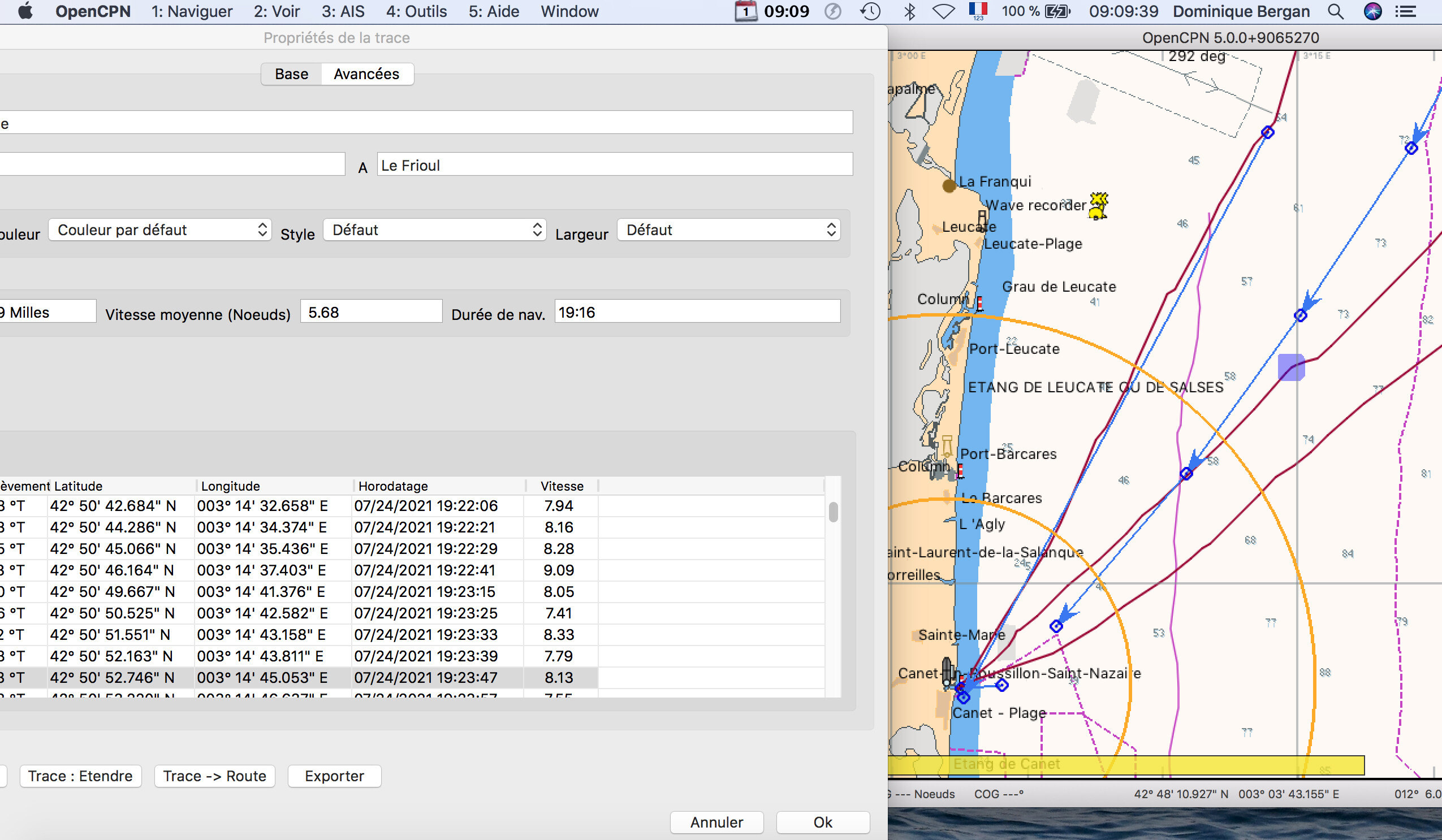Open the 1: Naviguer menu
The height and width of the screenshot is (840, 1442).
pyautogui.click(x=192, y=11)
